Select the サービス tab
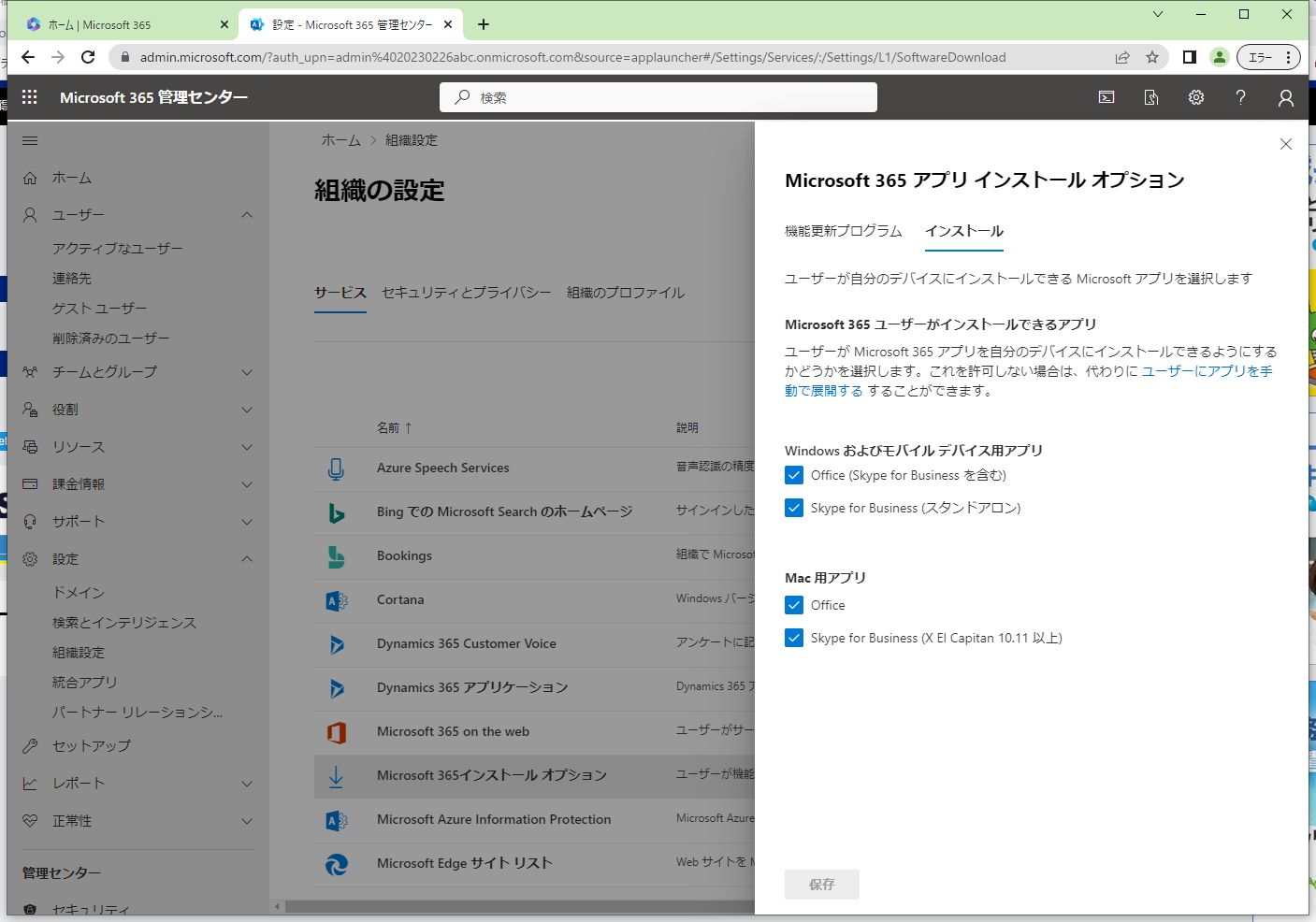The image size is (1316, 922). tap(340, 293)
